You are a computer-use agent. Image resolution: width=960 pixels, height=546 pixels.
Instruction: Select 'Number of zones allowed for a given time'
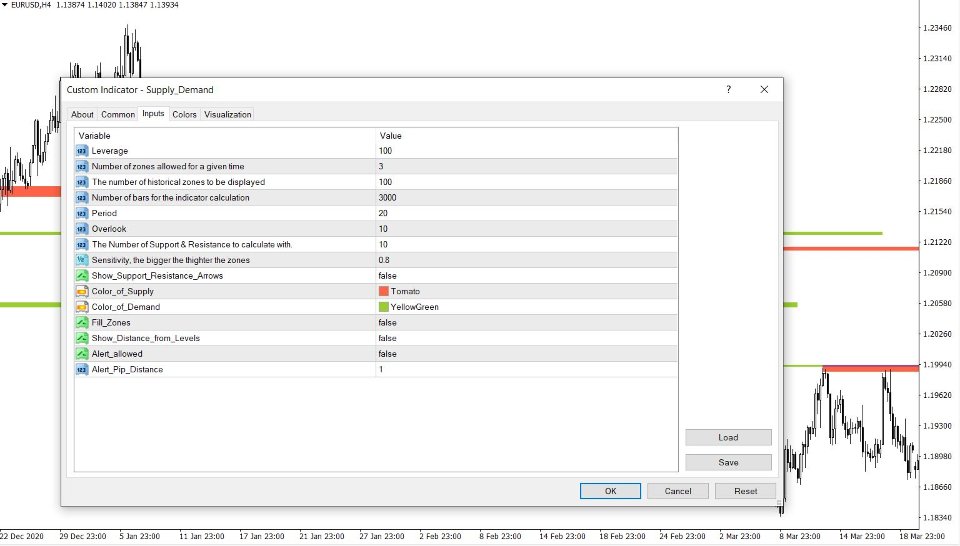pyautogui.click(x=168, y=166)
